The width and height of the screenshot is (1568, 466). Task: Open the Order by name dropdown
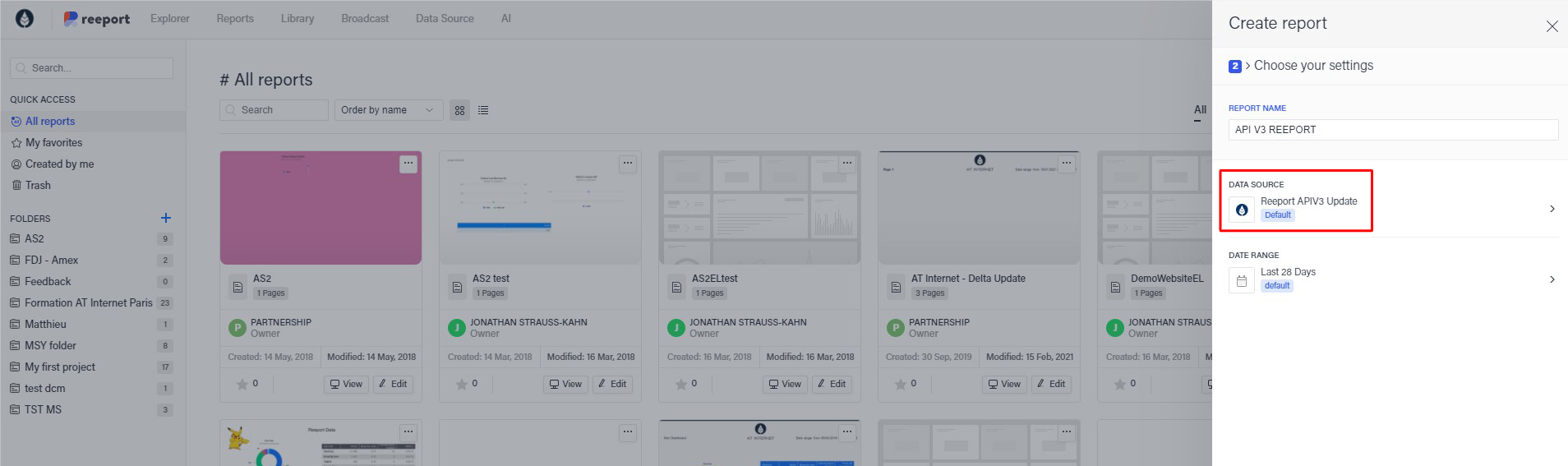(x=388, y=110)
